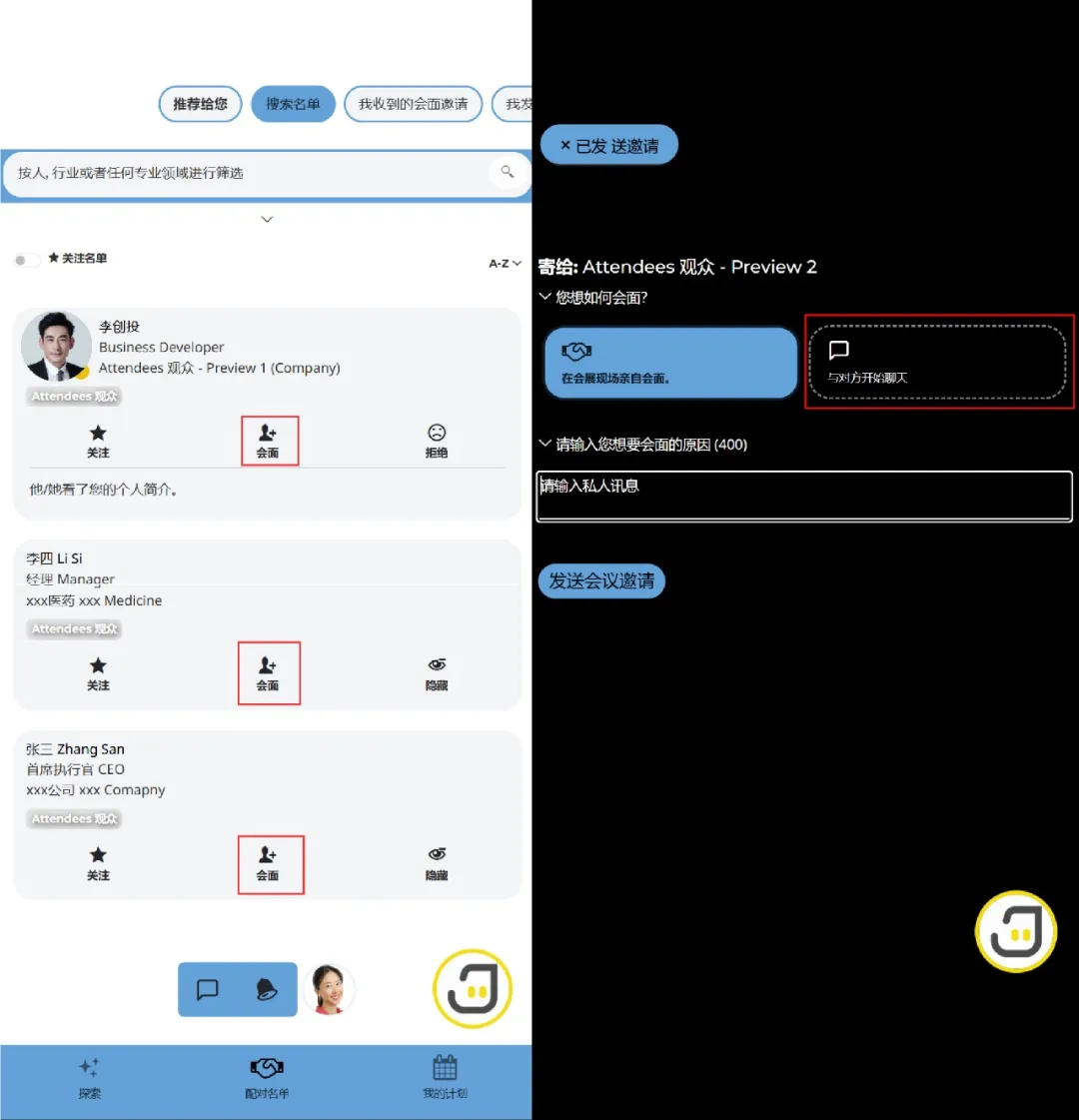Open the A-Z sort dropdown
This screenshot has height=1120, width=1079.
[505, 264]
